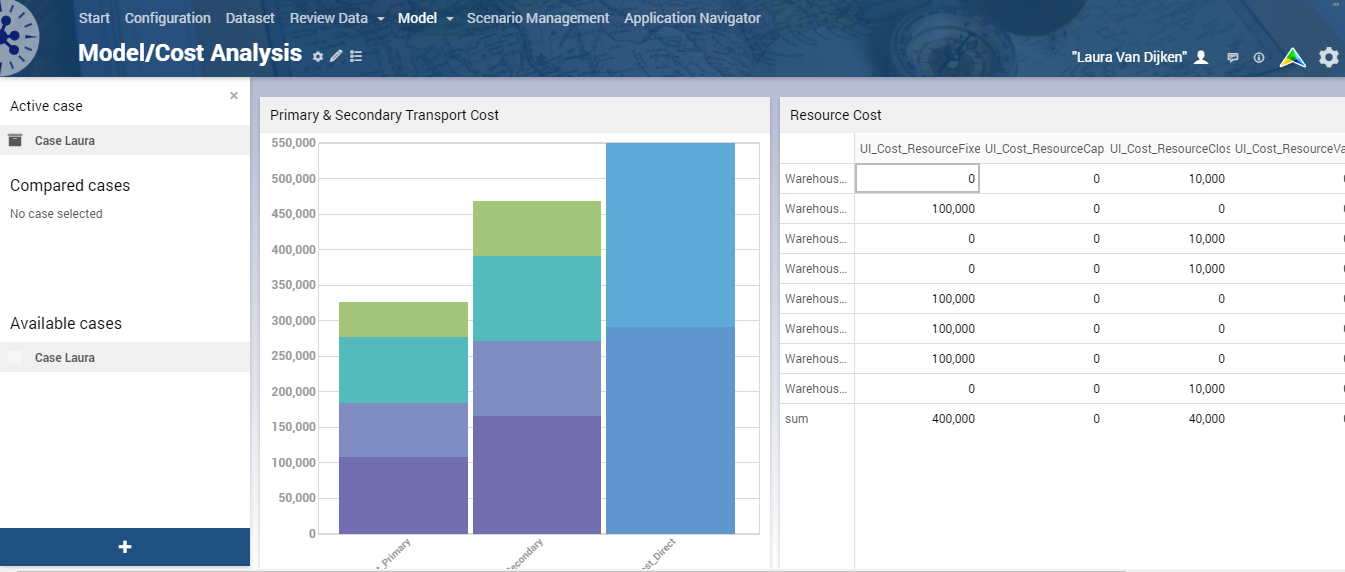The width and height of the screenshot is (1345, 572).
Task: Click the 550,000 y-axis label
Action: [293, 143]
